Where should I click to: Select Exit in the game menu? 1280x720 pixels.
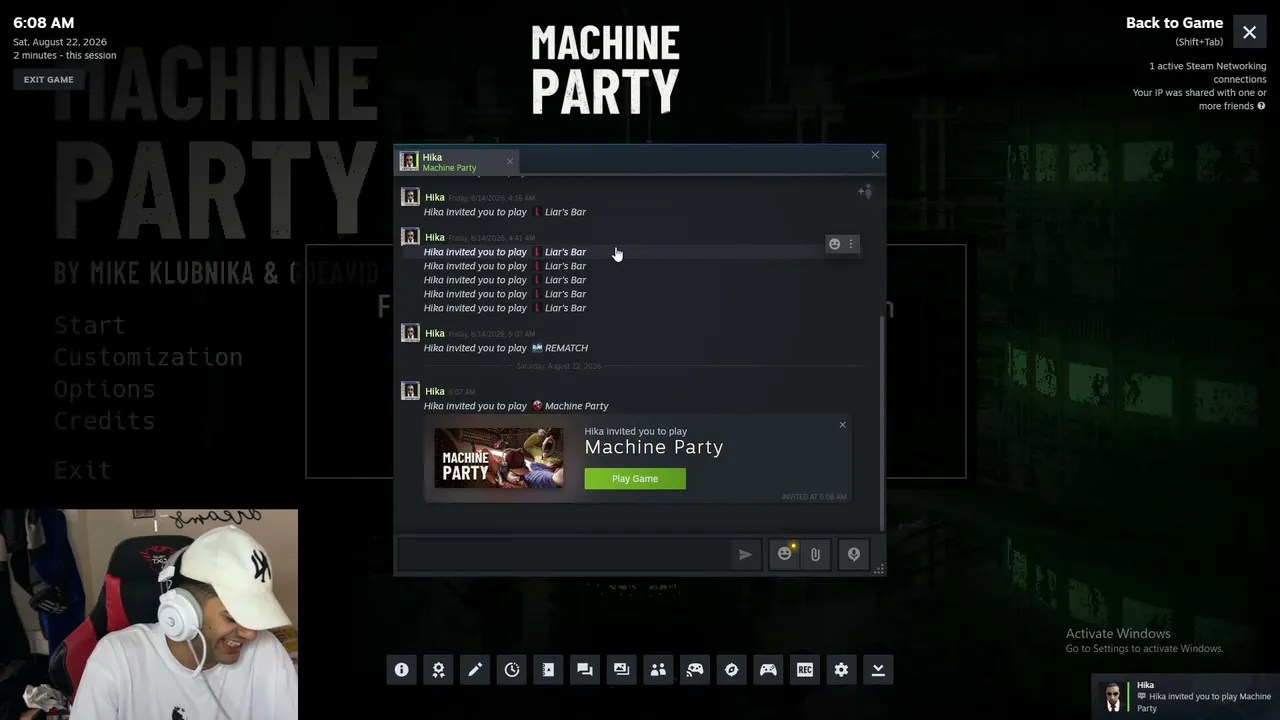click(x=82, y=469)
